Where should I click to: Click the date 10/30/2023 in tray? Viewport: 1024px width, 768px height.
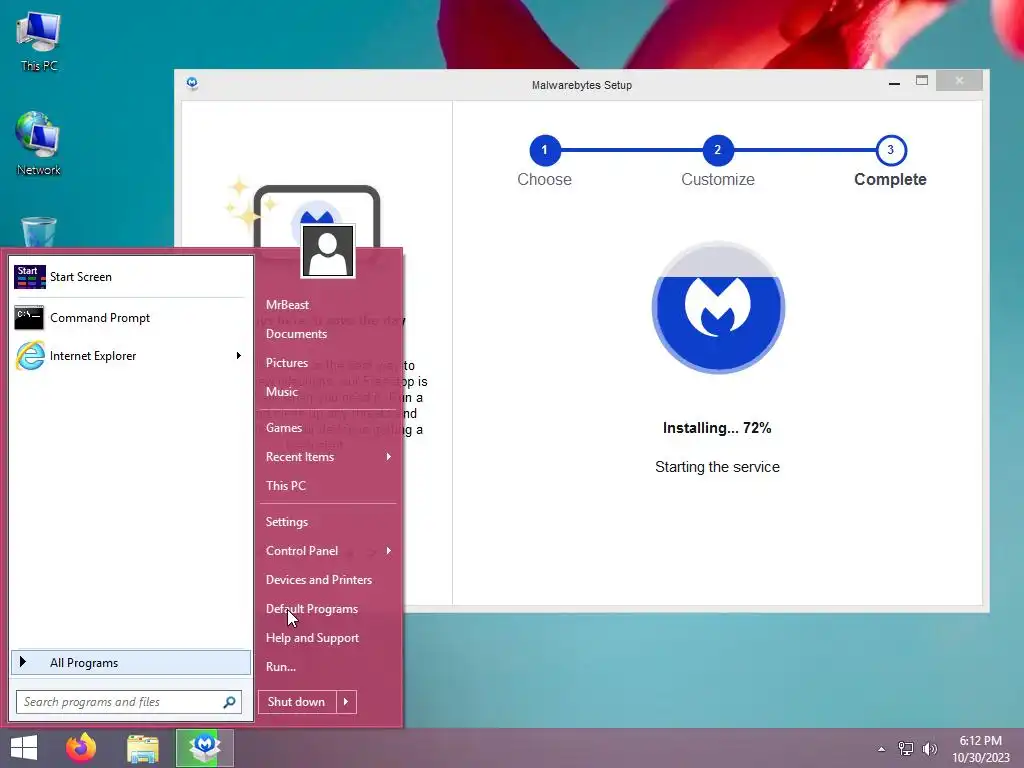coord(980,758)
